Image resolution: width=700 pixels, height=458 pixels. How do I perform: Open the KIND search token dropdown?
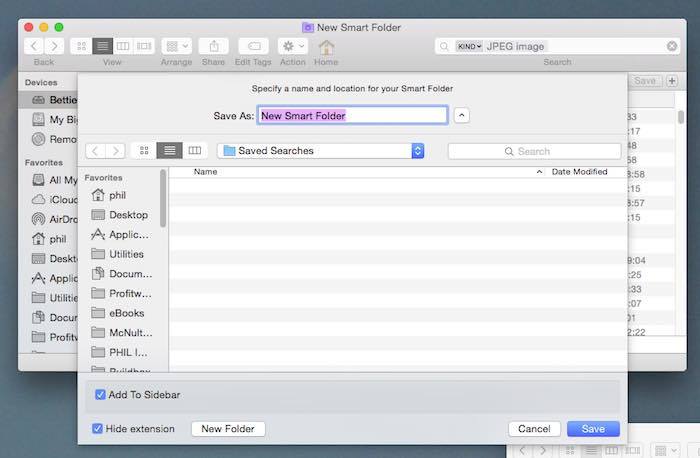(469, 46)
